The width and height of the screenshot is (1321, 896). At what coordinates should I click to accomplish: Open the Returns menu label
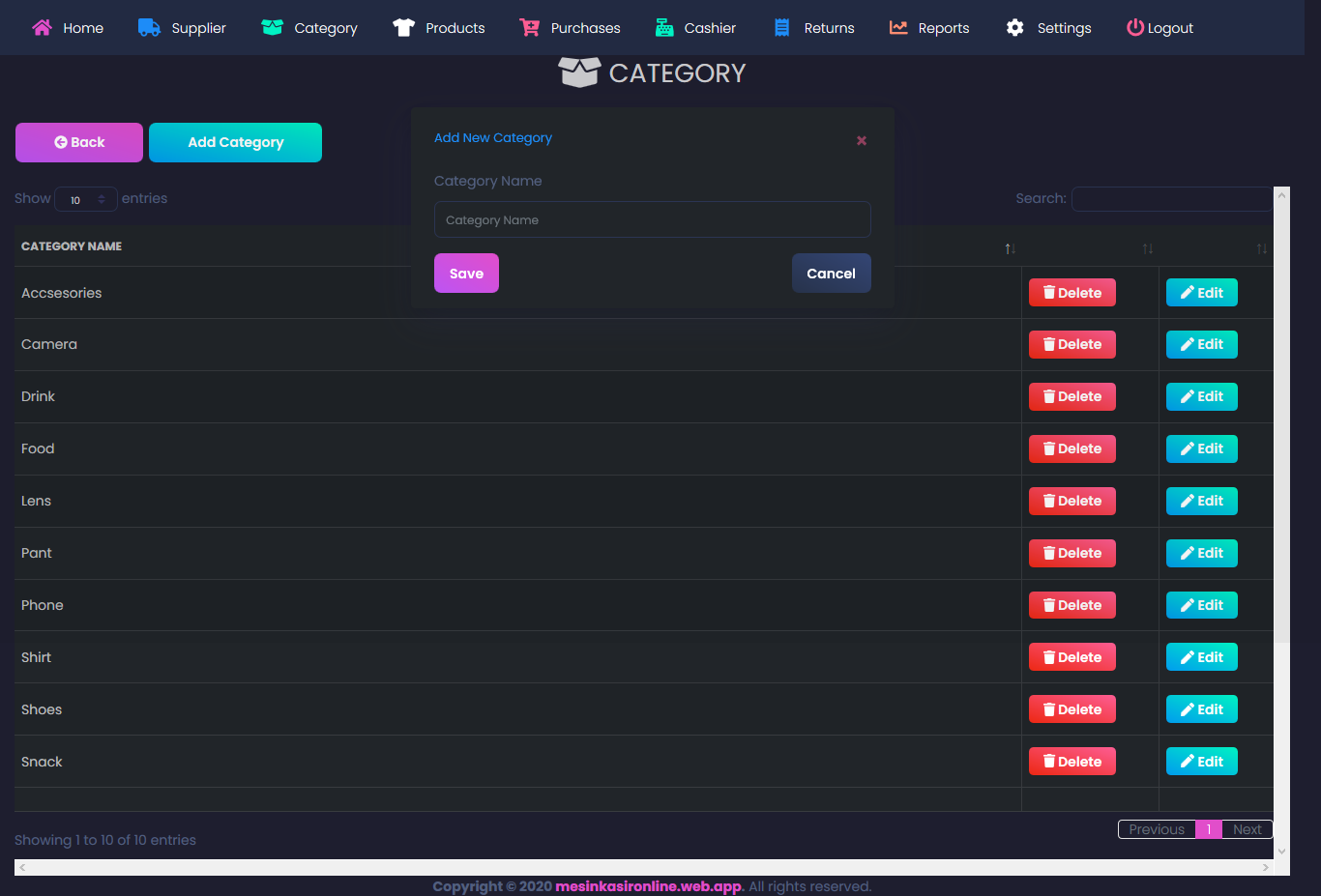(x=830, y=28)
